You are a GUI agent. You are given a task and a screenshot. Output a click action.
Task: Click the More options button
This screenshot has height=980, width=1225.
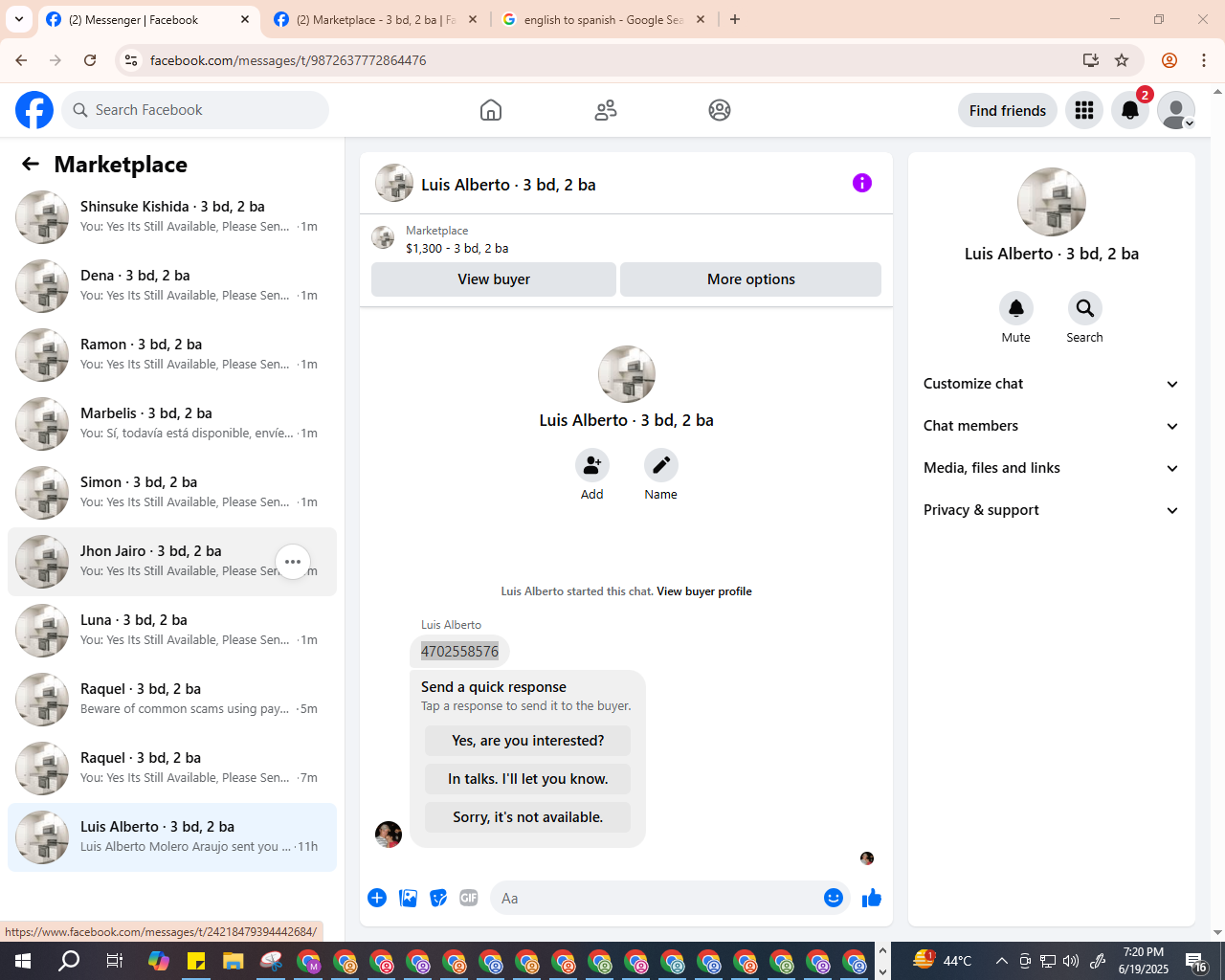point(751,279)
